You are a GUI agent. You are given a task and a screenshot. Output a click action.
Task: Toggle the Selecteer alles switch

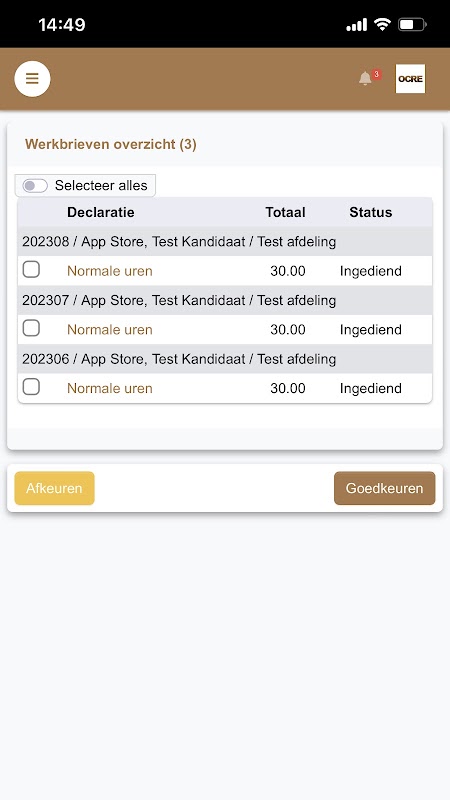click(35, 186)
